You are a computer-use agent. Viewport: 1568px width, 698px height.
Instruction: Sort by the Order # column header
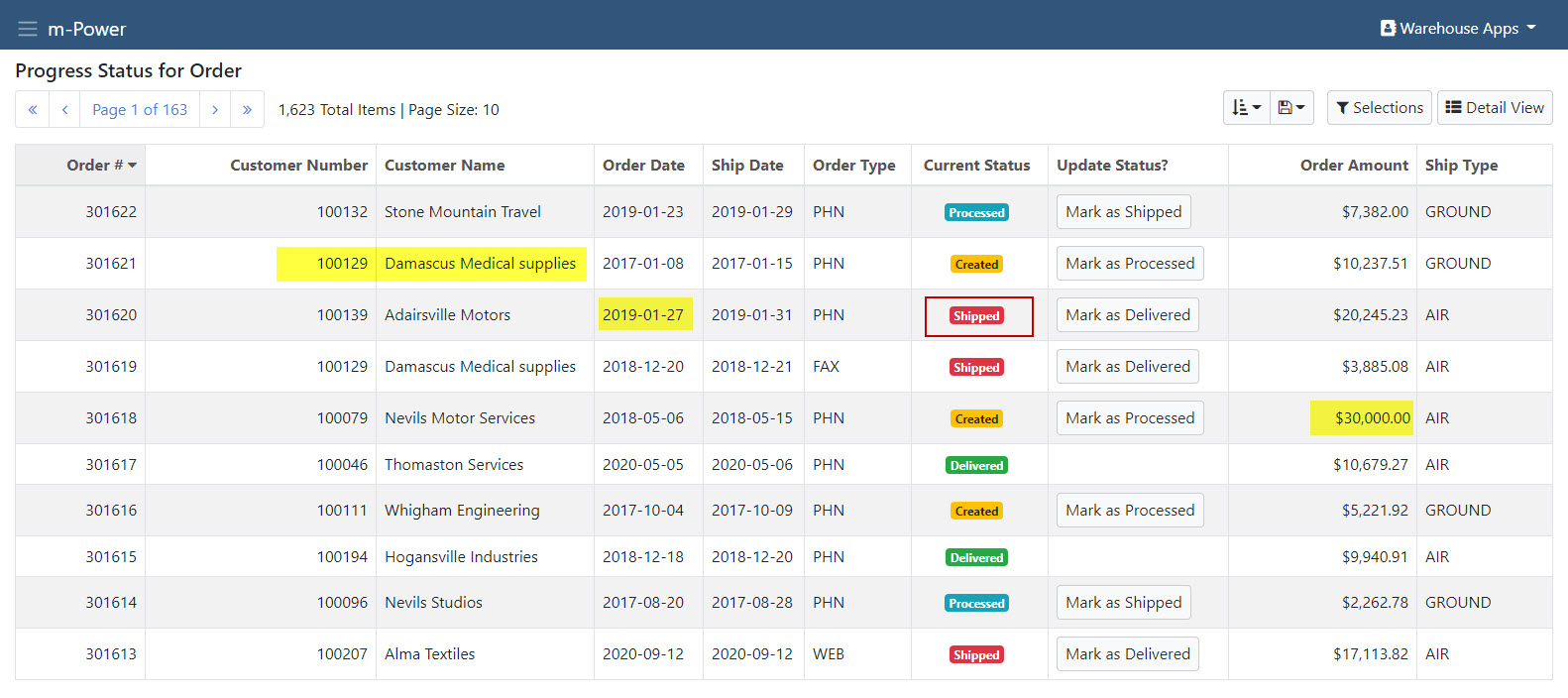(101, 166)
